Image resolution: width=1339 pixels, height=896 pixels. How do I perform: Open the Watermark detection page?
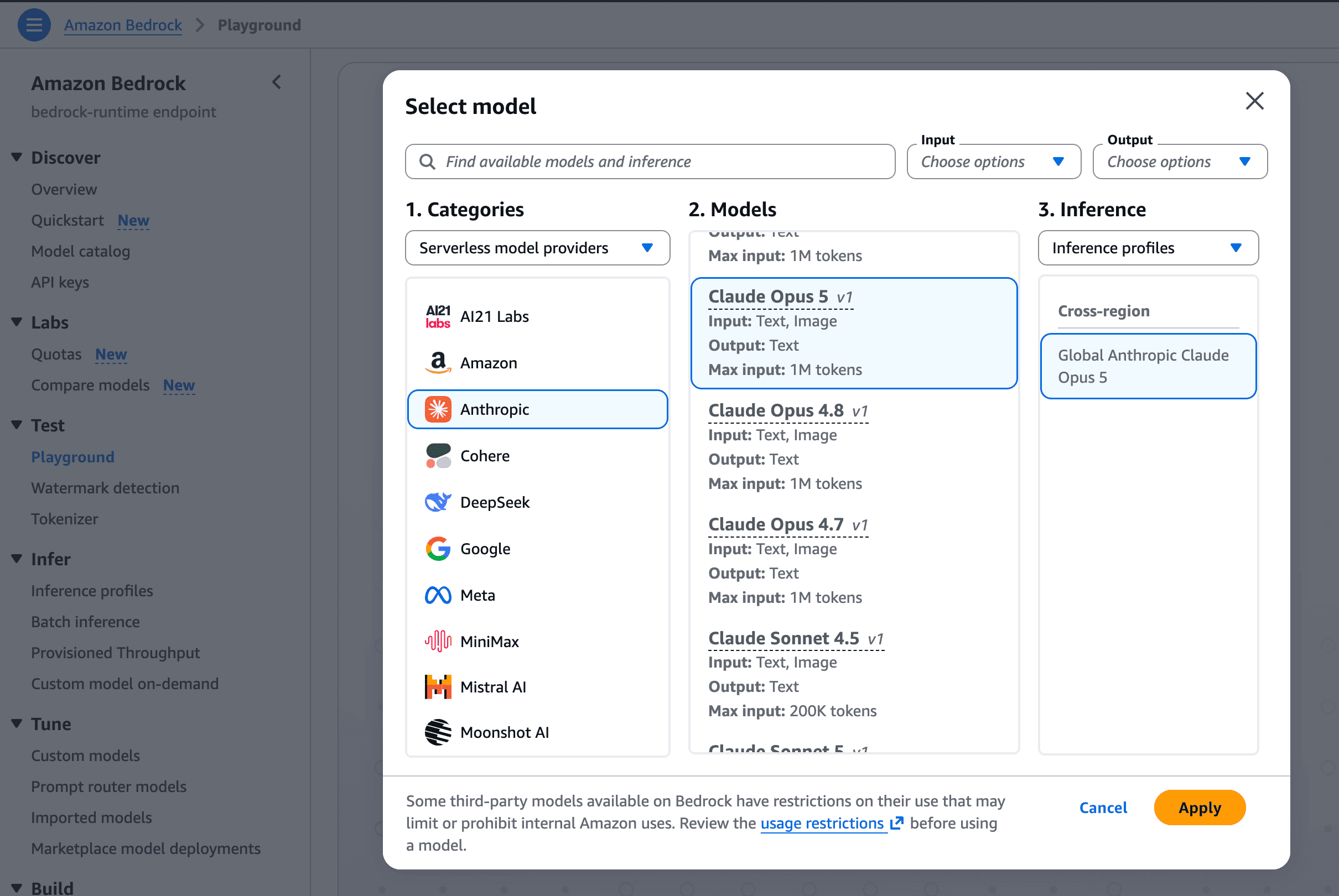105,488
